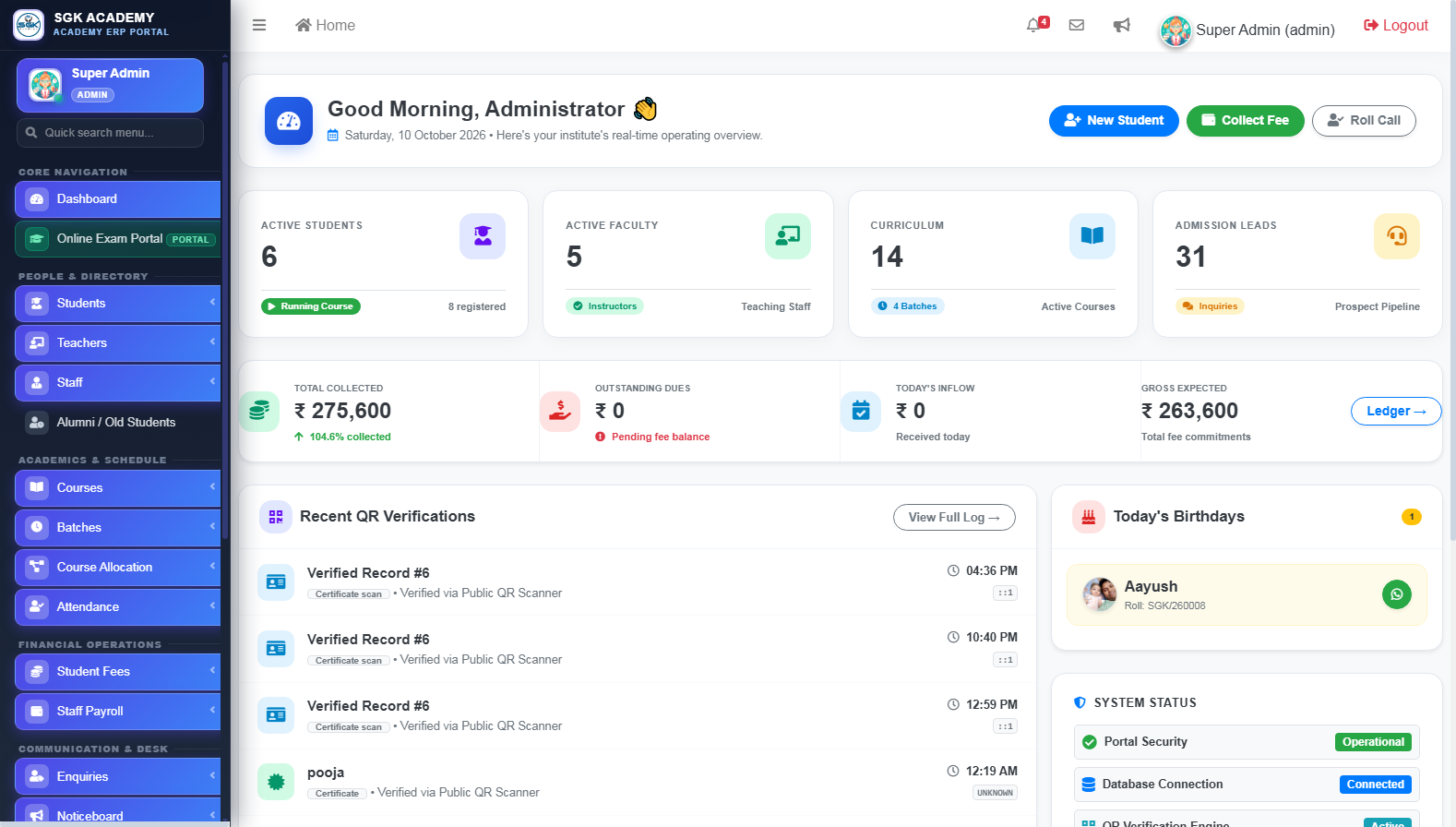Expand the Student Fees menu

[117, 671]
